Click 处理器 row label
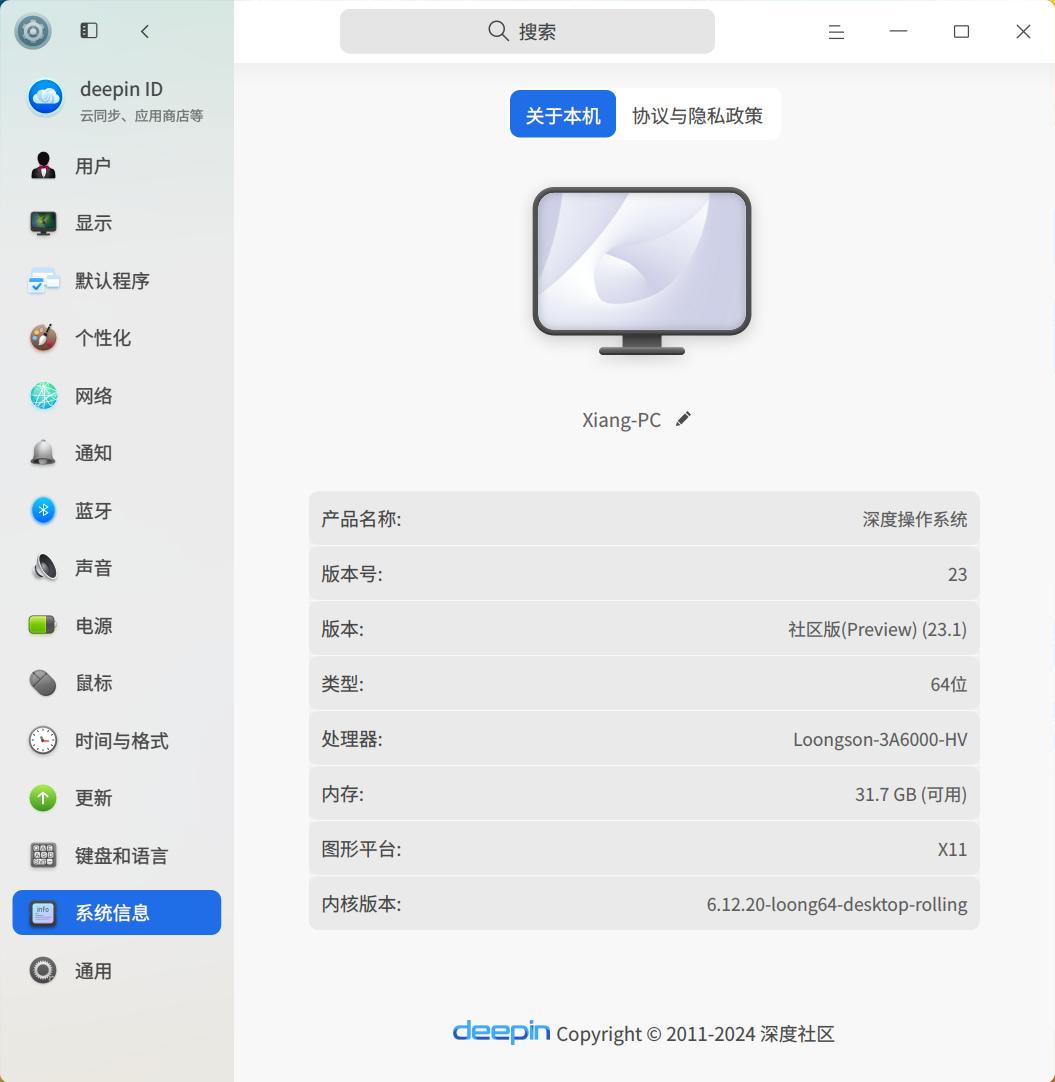The width and height of the screenshot is (1055, 1082). point(352,740)
